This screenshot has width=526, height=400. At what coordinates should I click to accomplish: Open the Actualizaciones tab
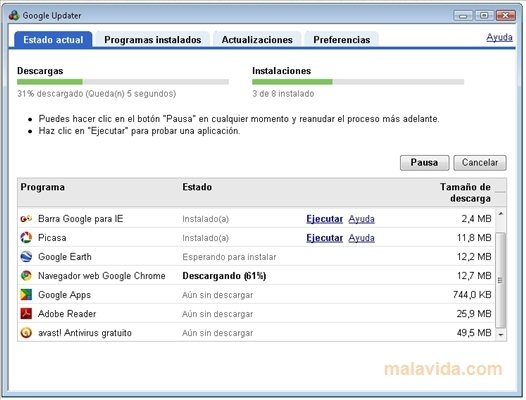[257, 40]
